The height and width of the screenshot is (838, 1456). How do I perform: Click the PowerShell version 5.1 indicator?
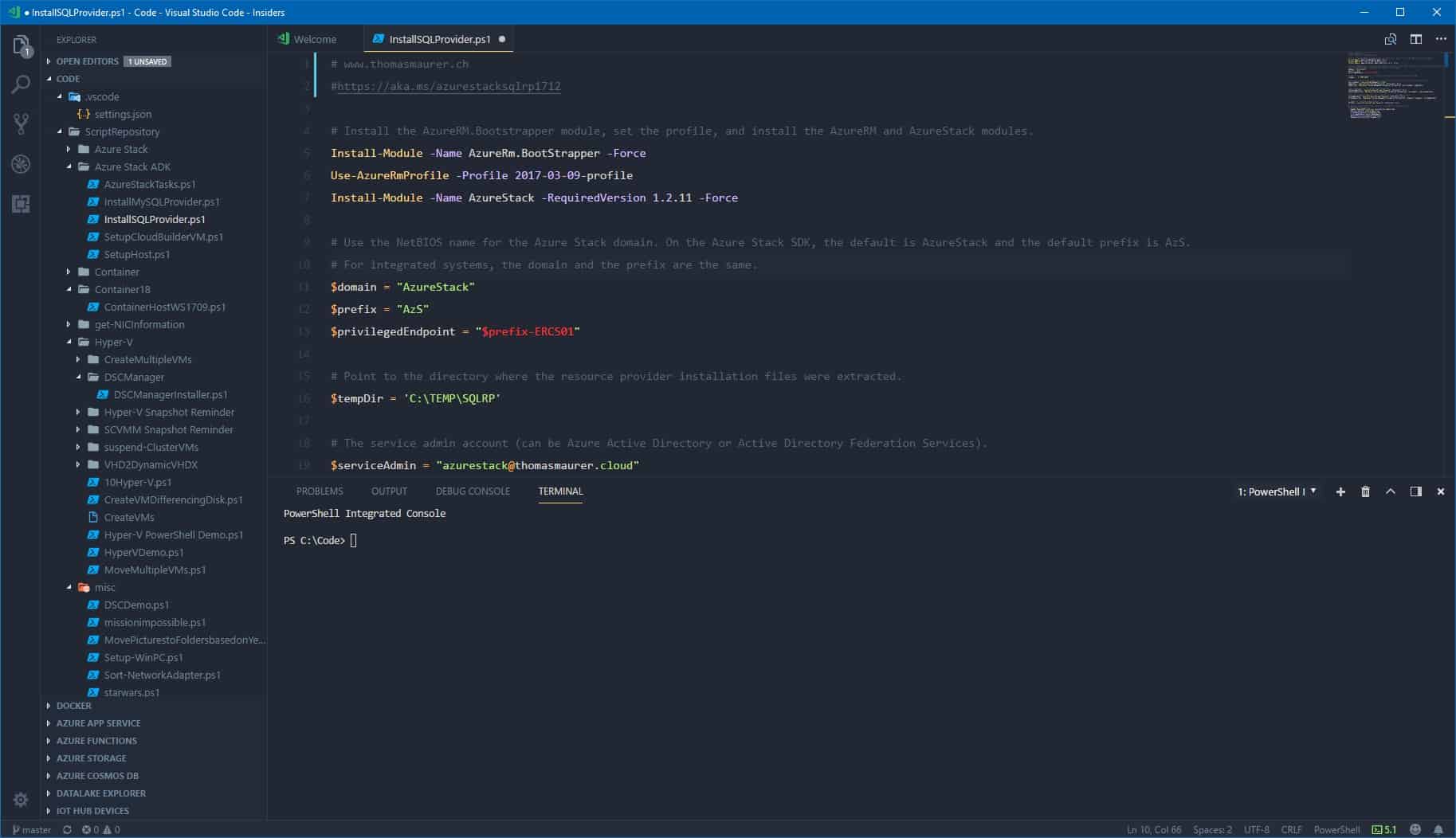click(1384, 829)
